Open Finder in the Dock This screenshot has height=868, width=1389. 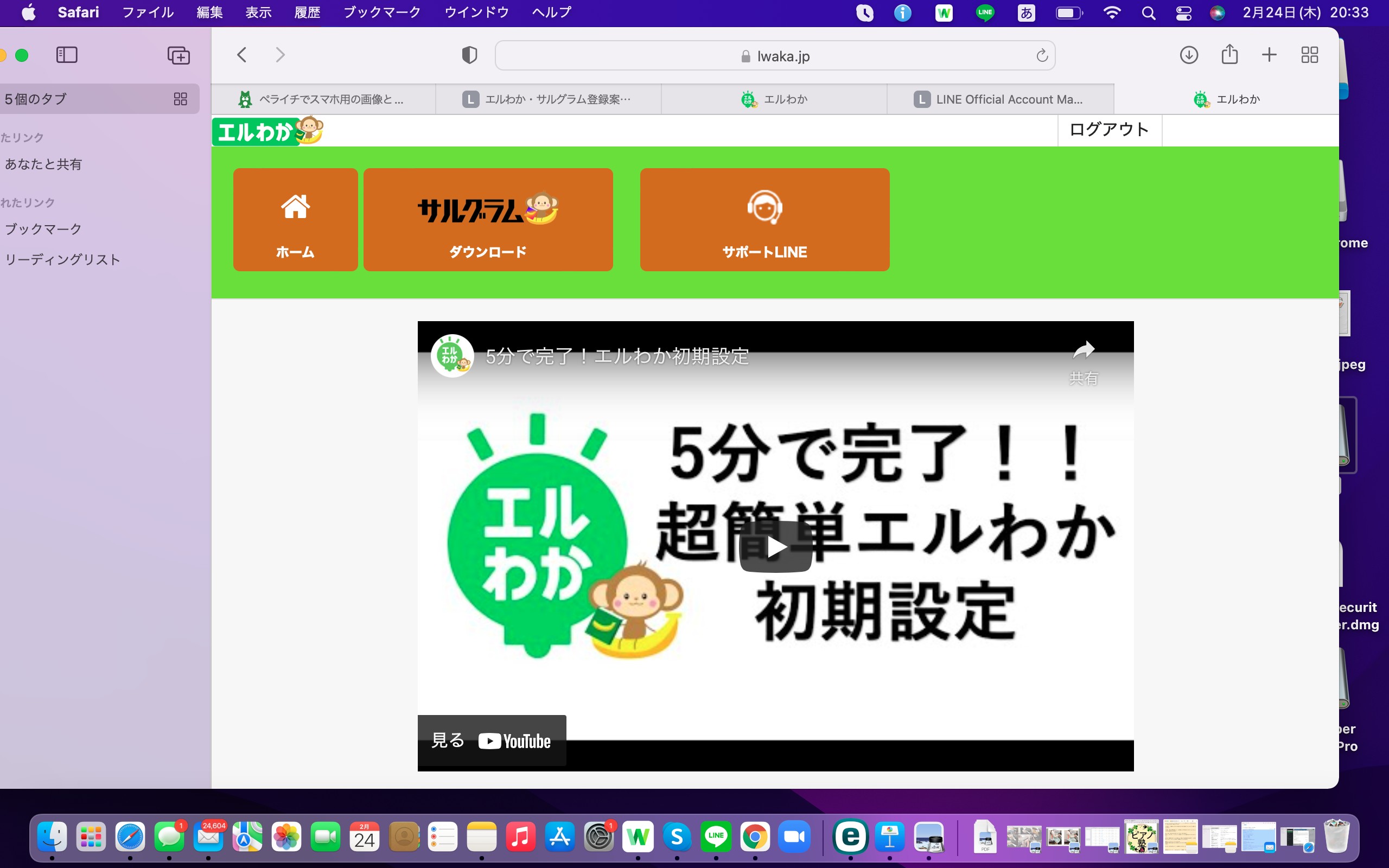click(52, 837)
